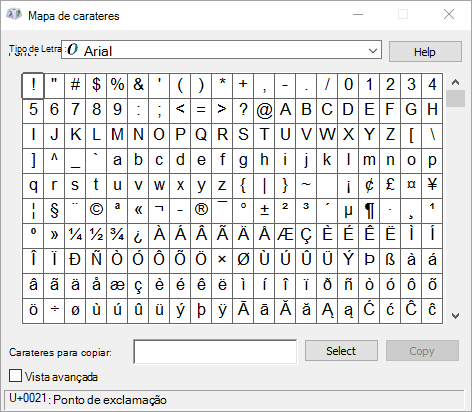Select the yen sign ¥ character

pyautogui.click(x=432, y=186)
